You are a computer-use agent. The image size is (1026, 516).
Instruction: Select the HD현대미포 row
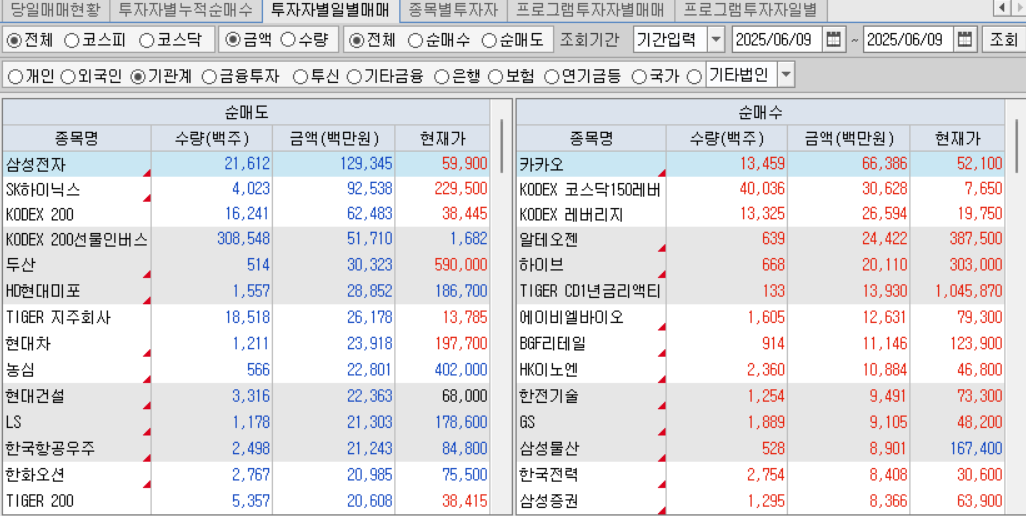(x=246, y=291)
